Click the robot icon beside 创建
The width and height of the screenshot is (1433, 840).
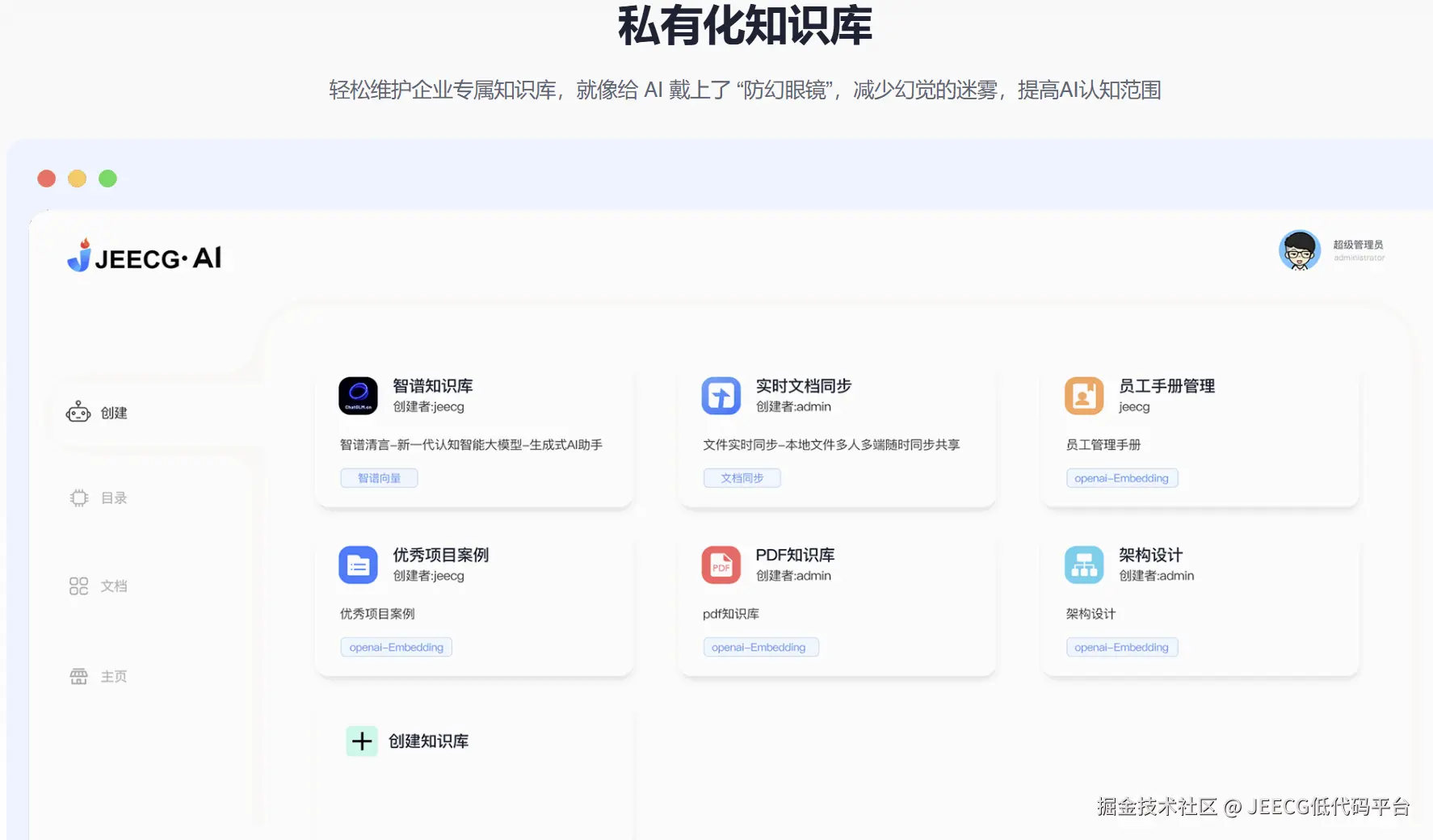[78, 412]
